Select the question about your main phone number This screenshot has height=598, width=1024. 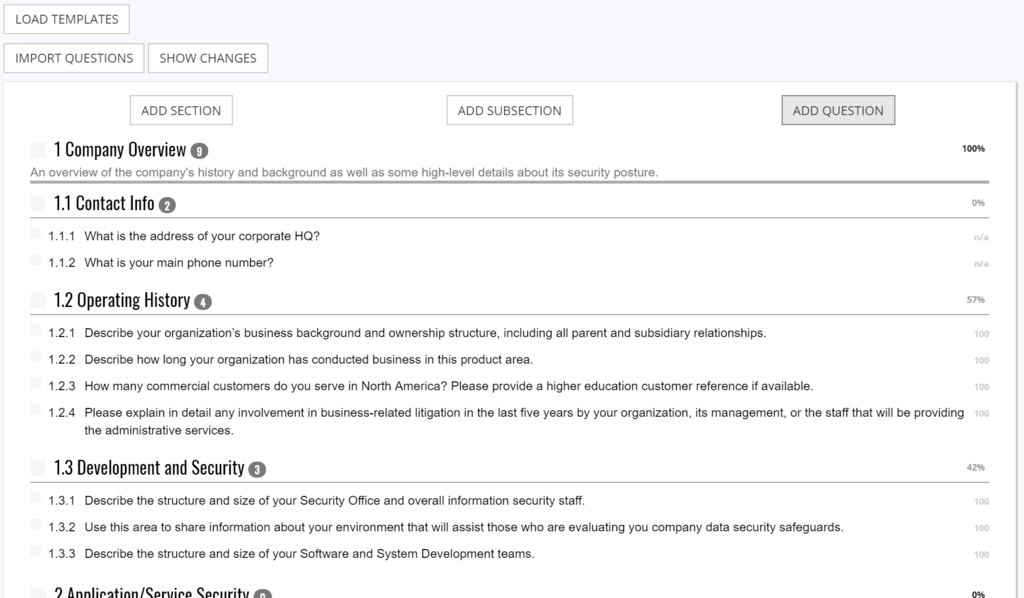[x=176, y=262]
